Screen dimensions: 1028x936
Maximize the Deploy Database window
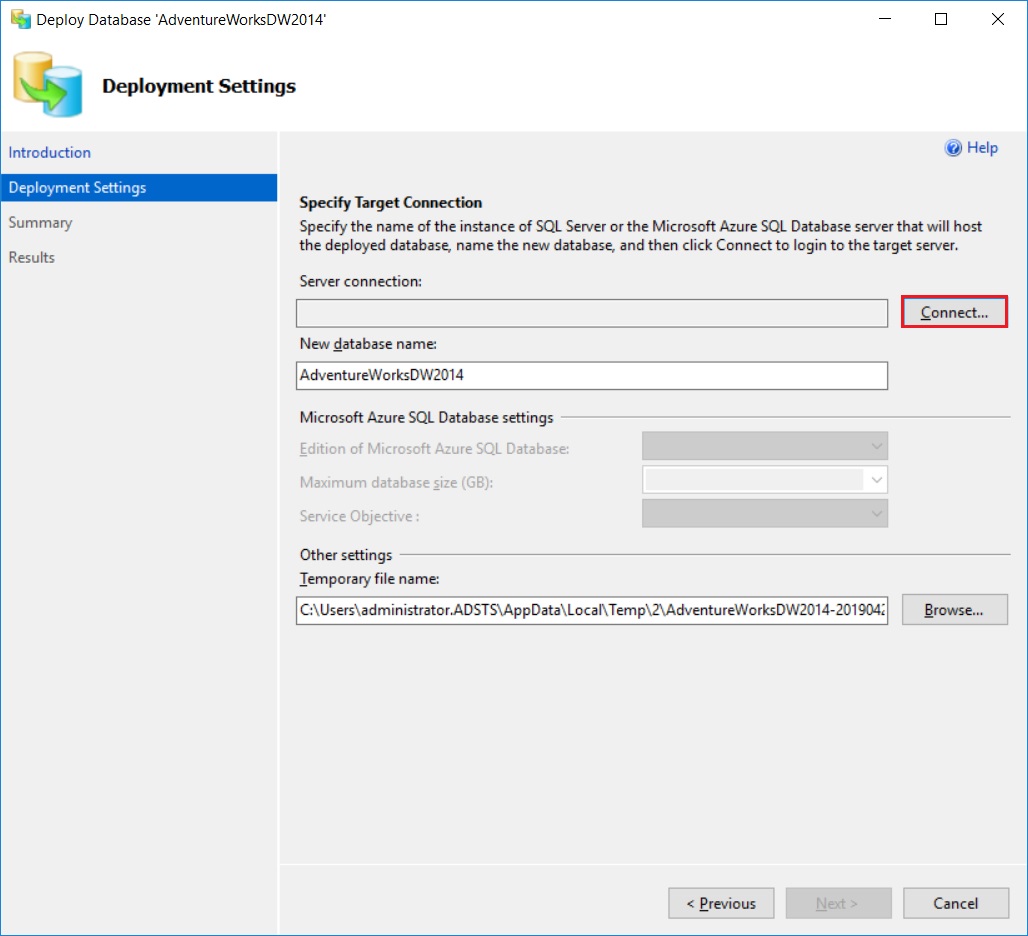pyautogui.click(x=941, y=19)
